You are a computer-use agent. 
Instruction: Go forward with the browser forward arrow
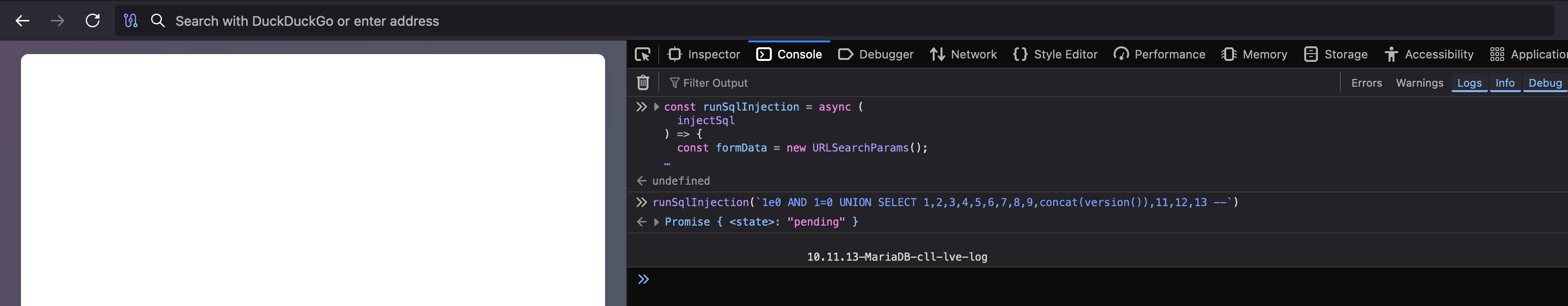pos(57,21)
